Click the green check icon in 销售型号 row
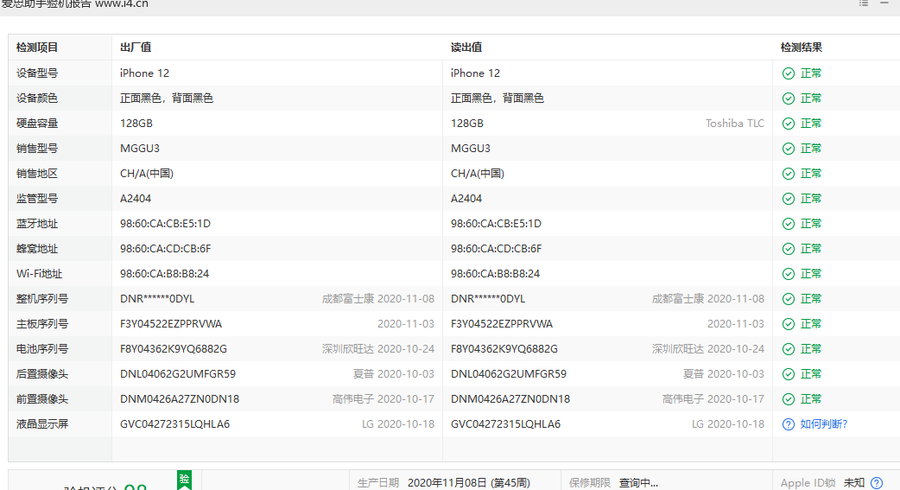This screenshot has width=900, height=490. coord(788,149)
